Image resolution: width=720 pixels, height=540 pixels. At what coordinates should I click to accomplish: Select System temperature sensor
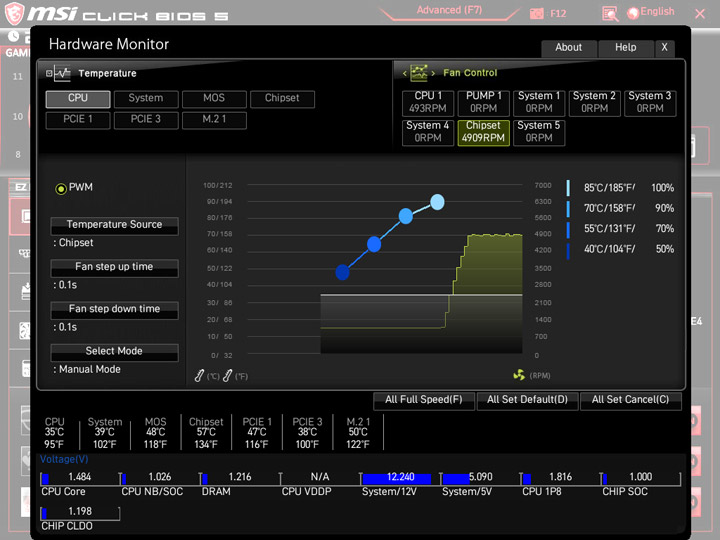tap(146, 99)
